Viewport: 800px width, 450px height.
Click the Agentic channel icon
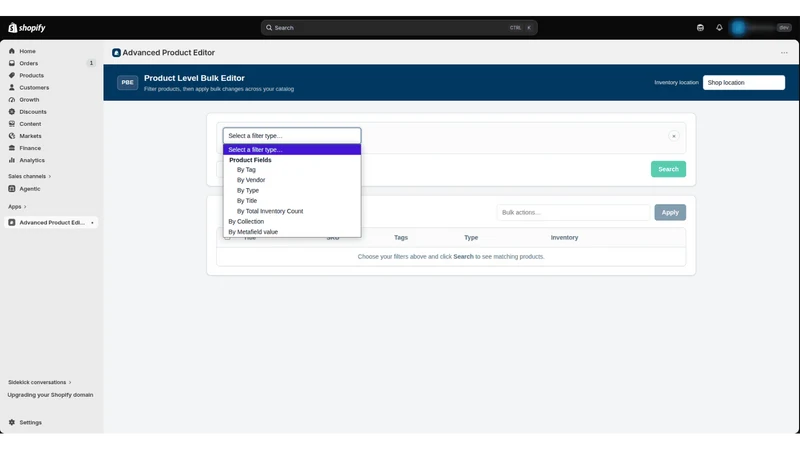[x=12, y=189]
